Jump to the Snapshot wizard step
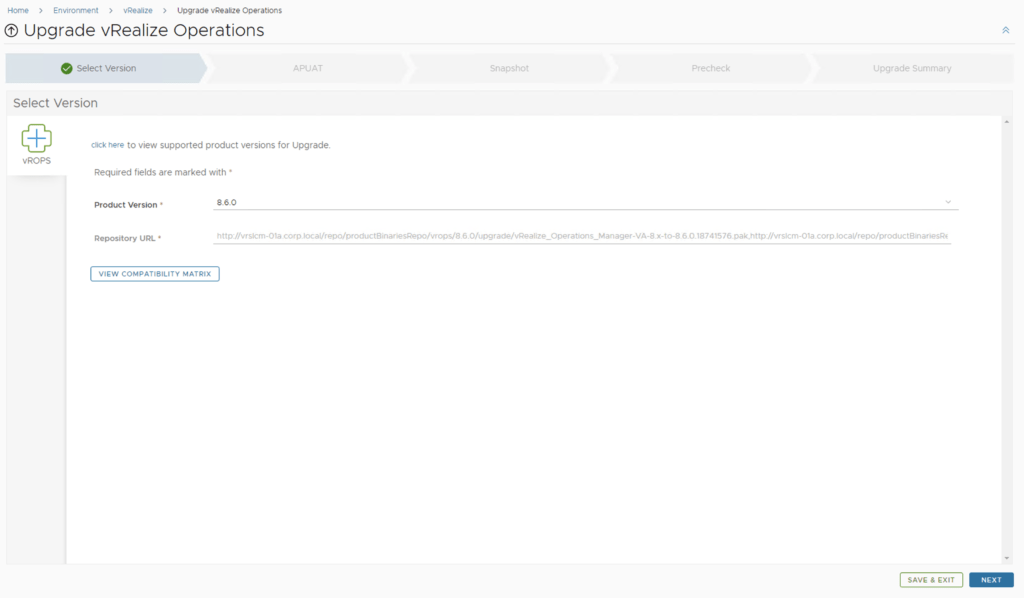The height and width of the screenshot is (598, 1024). pos(509,69)
